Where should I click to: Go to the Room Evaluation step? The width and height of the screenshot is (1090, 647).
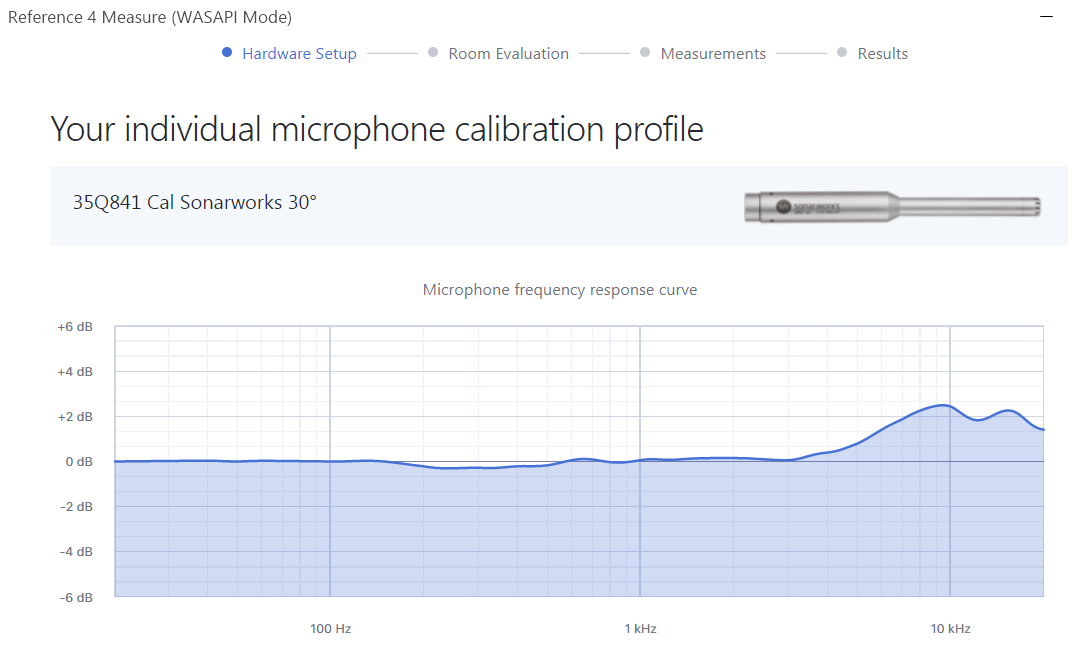coord(508,54)
